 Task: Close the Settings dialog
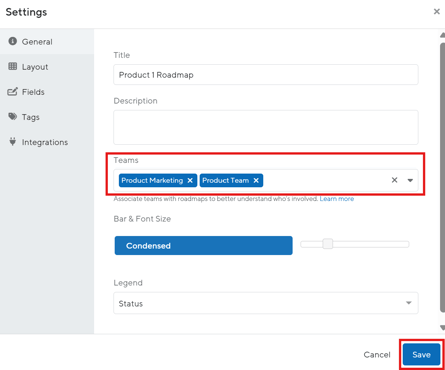coord(437,12)
